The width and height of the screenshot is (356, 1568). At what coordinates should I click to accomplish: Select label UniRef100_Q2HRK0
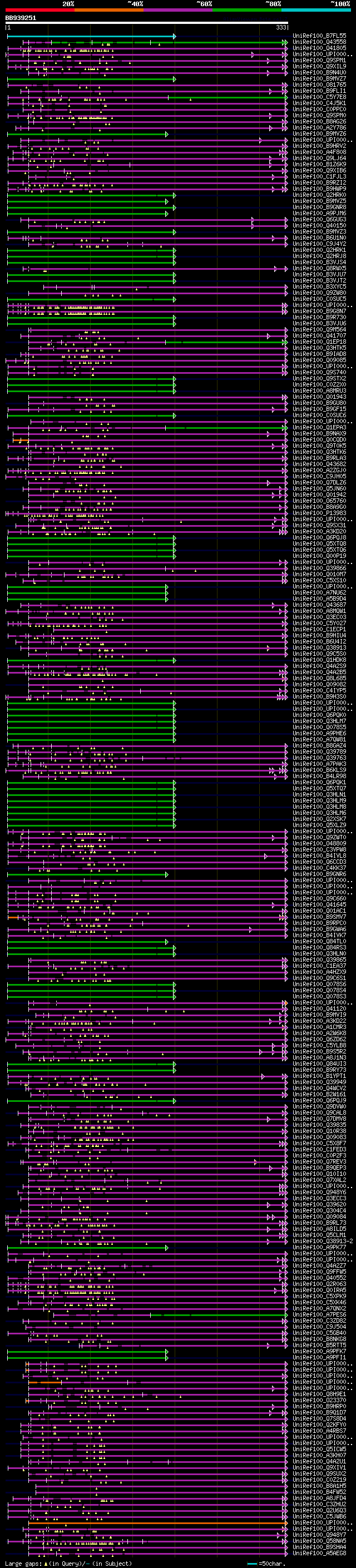319,195
